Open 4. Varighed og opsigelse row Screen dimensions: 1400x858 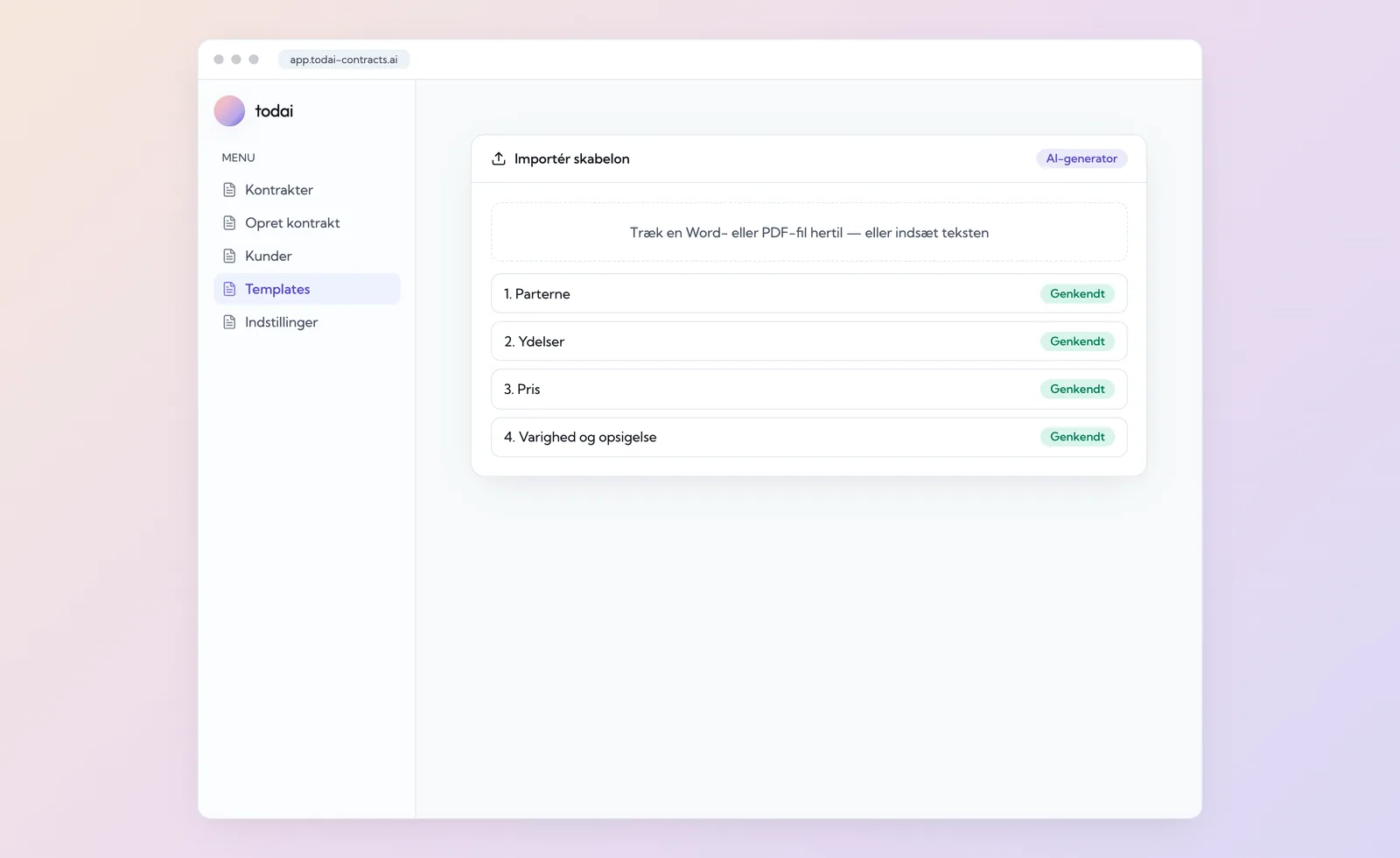click(x=809, y=437)
